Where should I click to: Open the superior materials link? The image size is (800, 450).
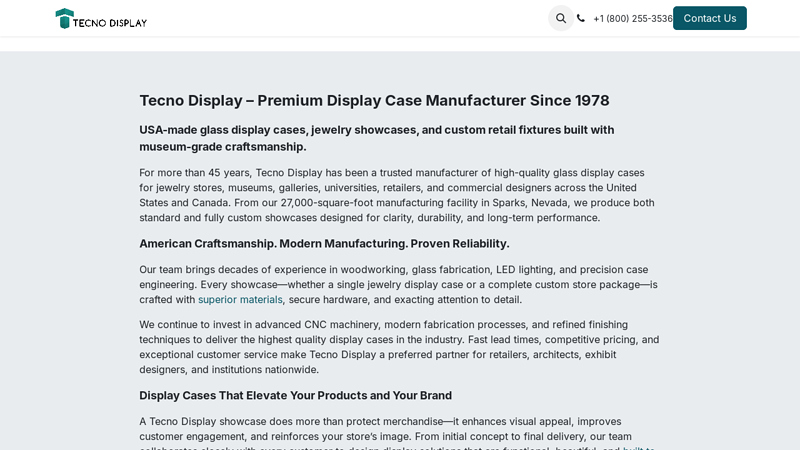tap(240, 299)
